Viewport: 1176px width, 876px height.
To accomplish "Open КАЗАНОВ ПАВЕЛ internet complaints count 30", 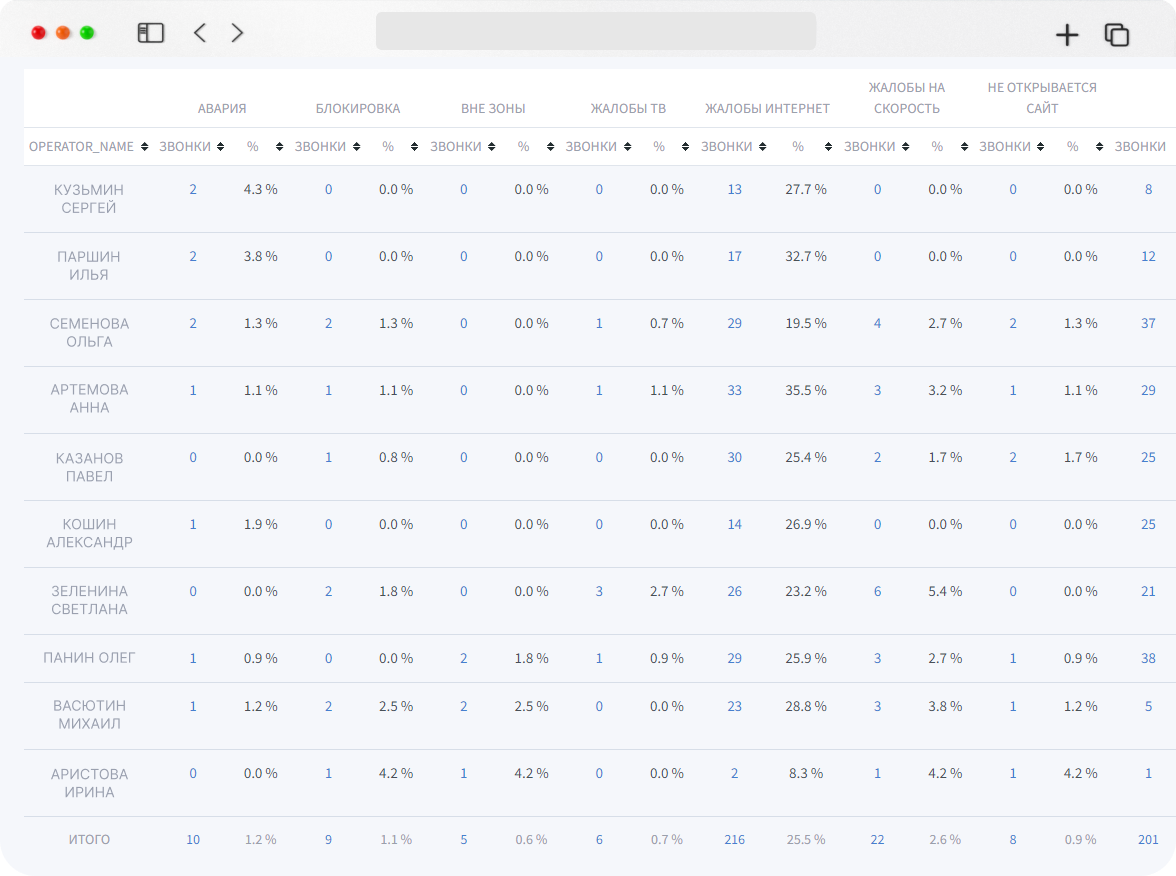I will (x=734, y=458).
